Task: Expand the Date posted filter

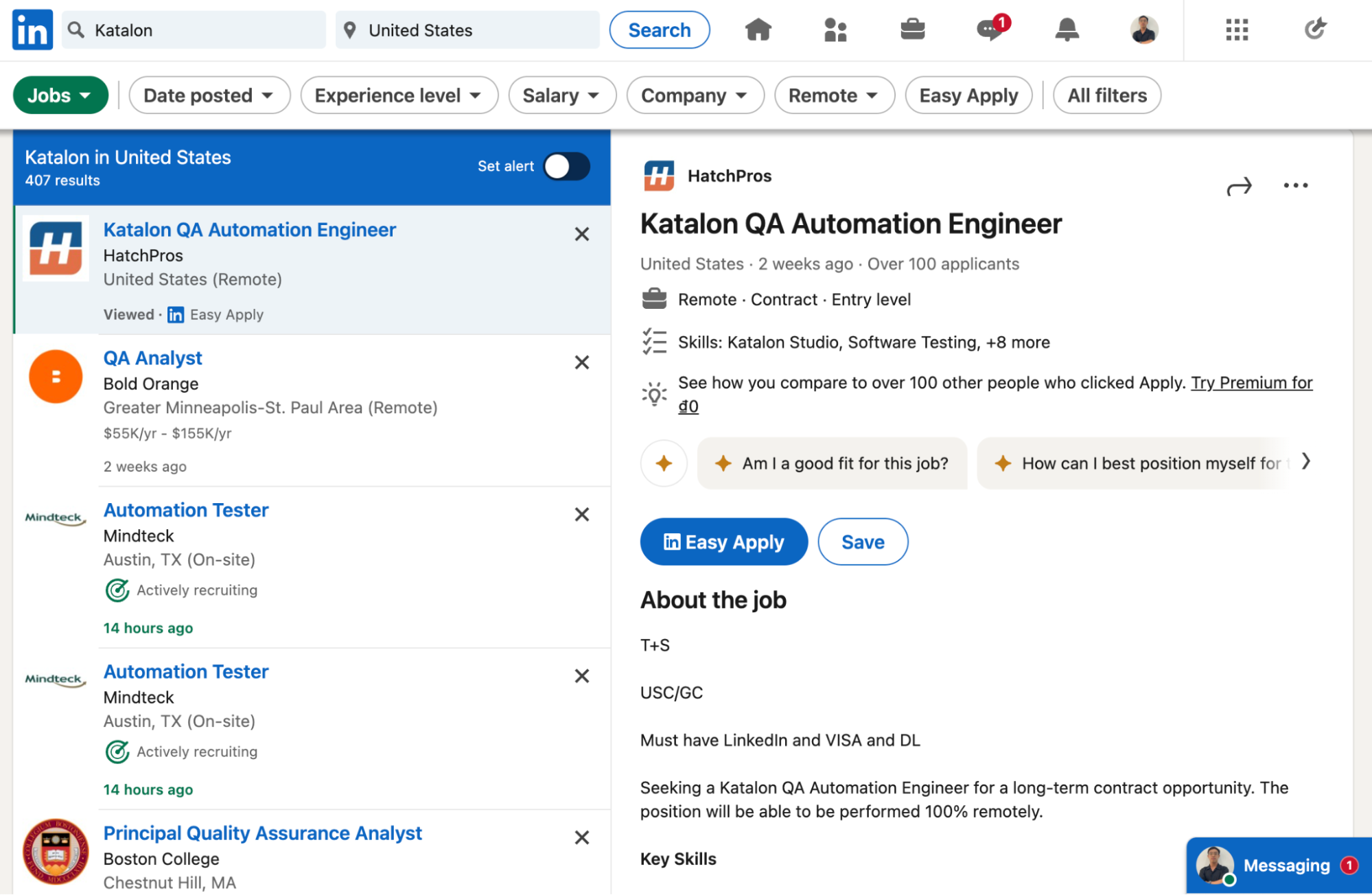Action: [x=209, y=95]
